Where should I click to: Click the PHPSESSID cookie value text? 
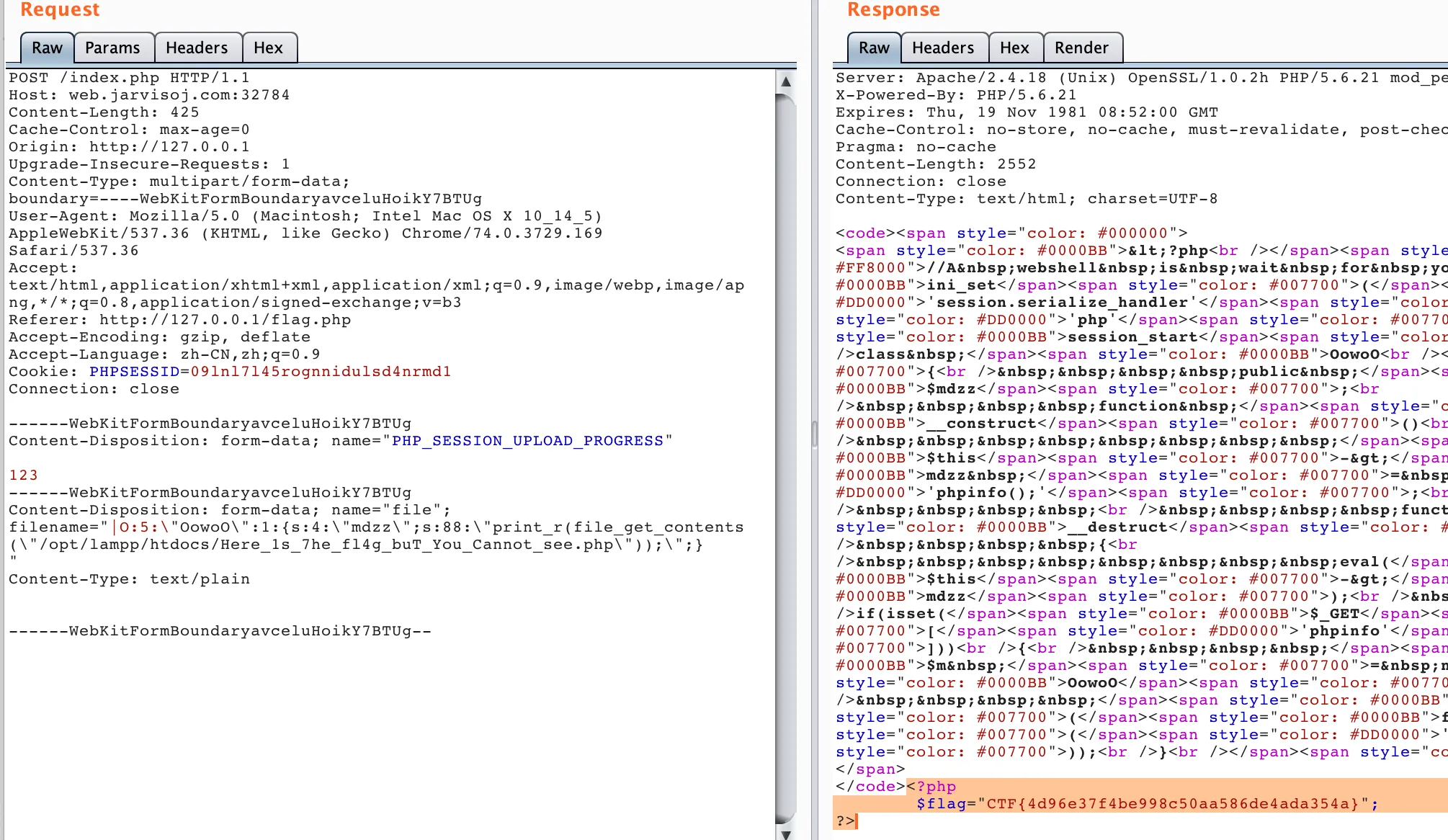[x=321, y=372]
